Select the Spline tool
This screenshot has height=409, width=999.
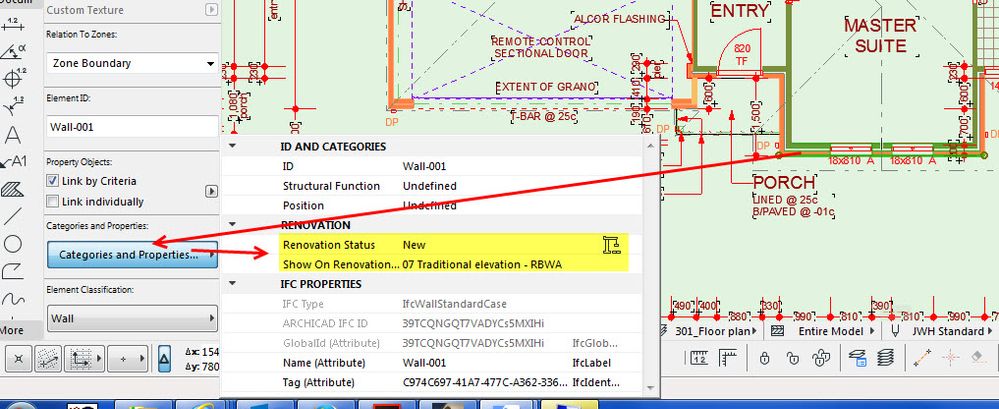point(13,299)
